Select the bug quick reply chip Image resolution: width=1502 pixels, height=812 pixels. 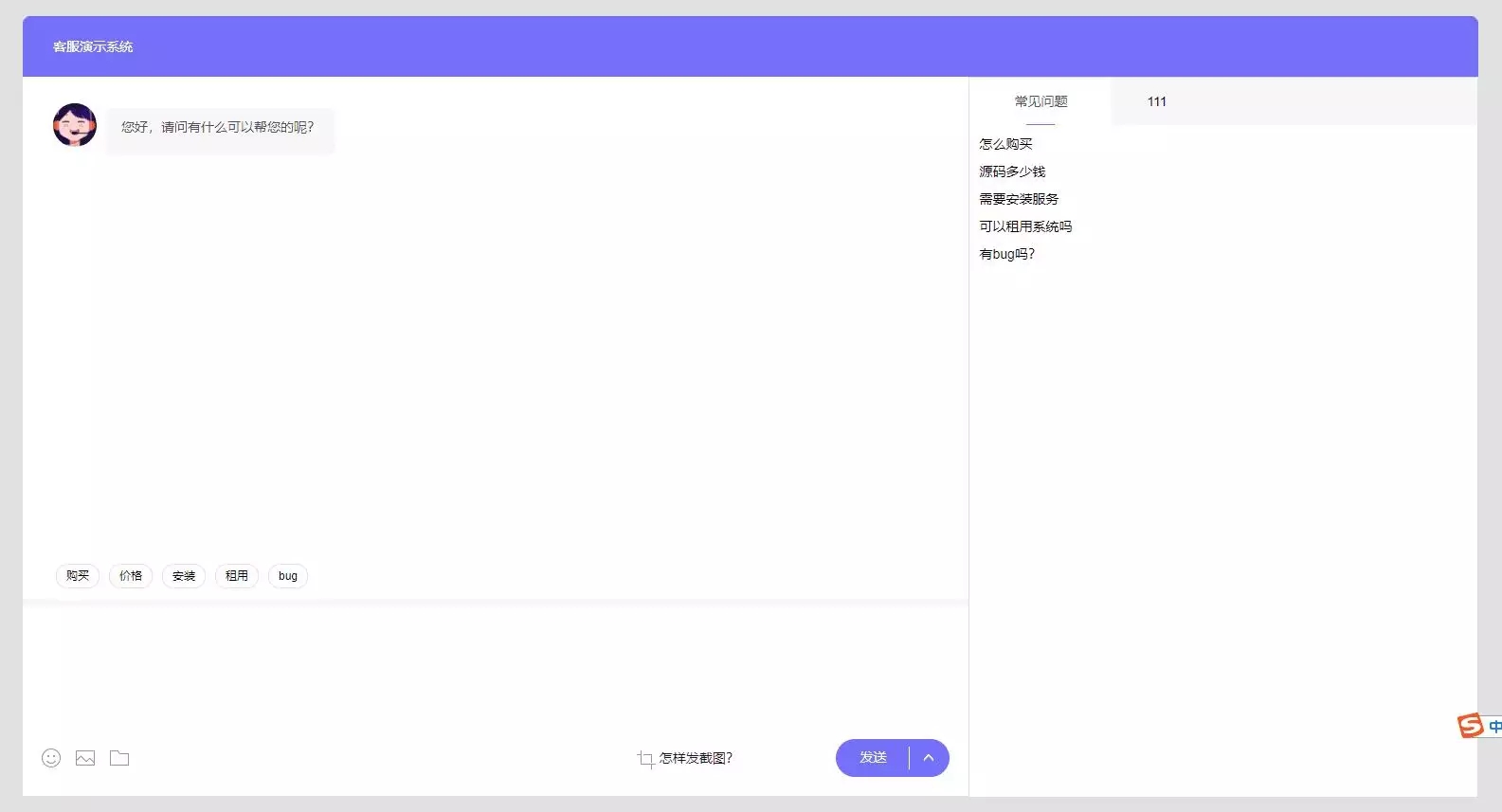point(288,576)
